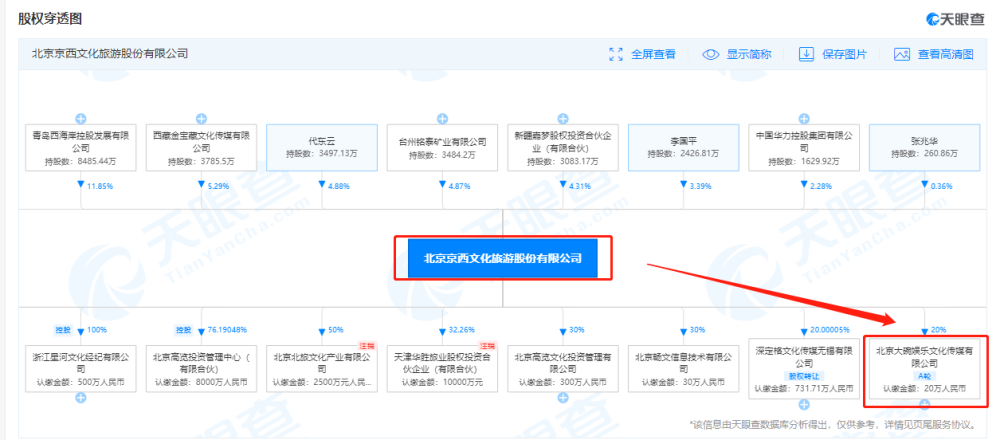Click the 控股 tag next to 76.19048%
Image resolution: width=1000 pixels, height=440 pixels.
pos(182,330)
